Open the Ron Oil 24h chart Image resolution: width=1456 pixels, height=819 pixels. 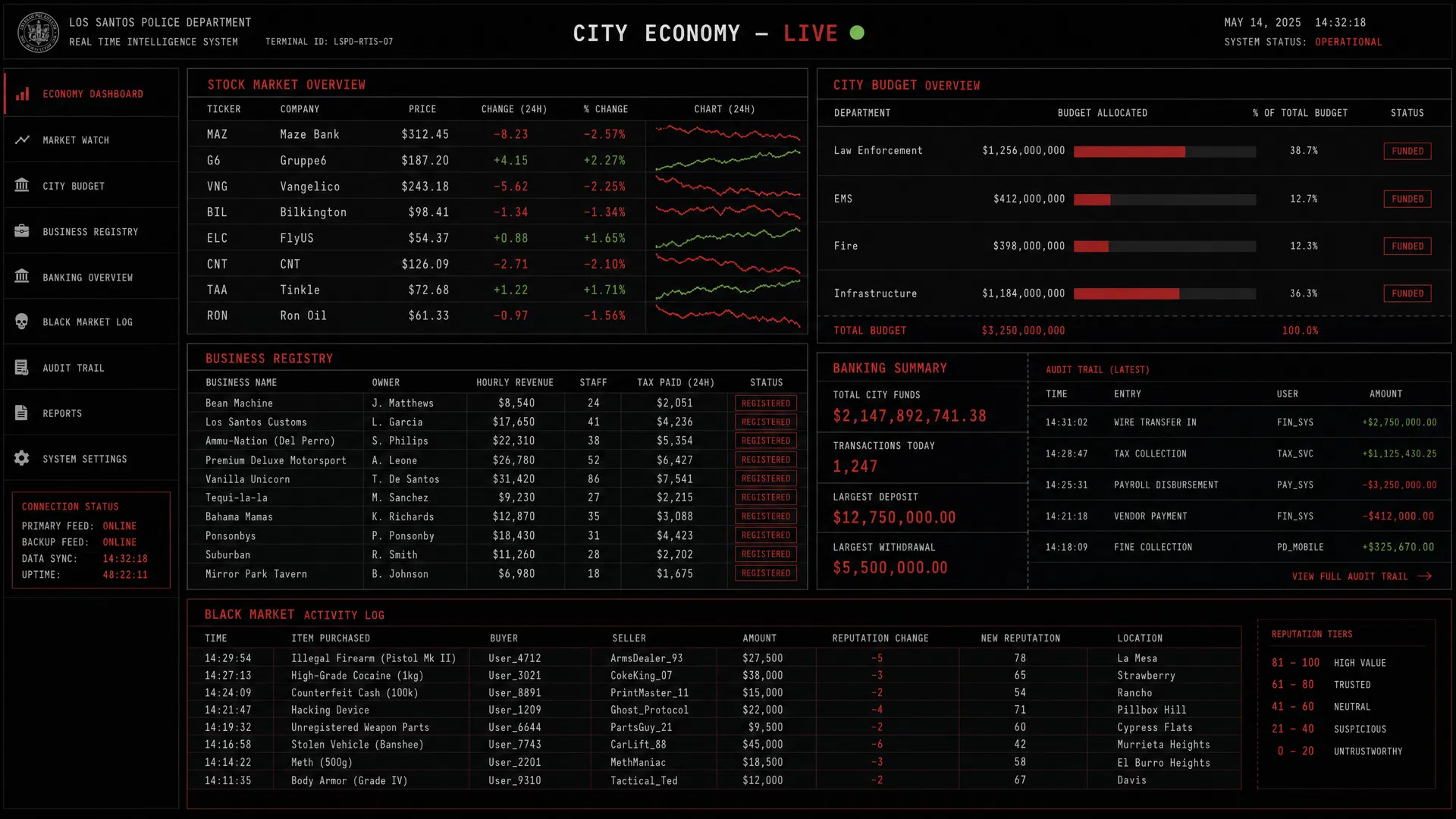pos(727,315)
